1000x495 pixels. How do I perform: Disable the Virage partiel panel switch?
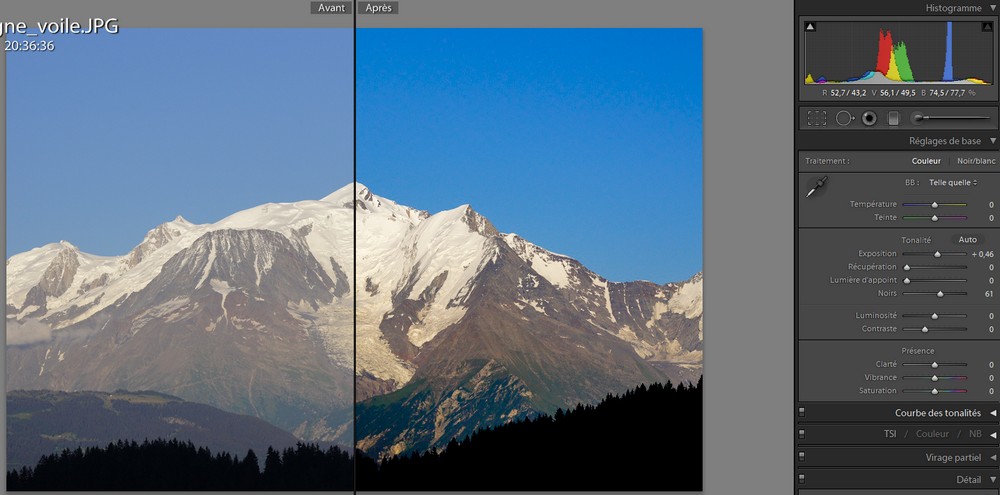coord(802,457)
